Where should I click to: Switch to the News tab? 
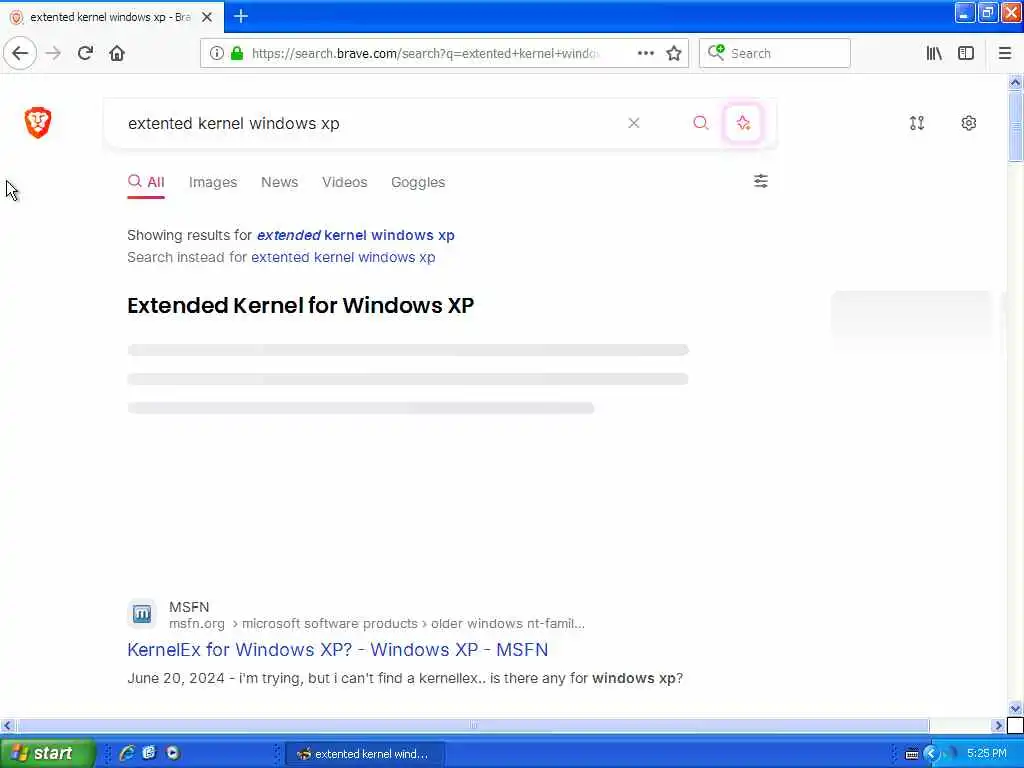click(280, 182)
